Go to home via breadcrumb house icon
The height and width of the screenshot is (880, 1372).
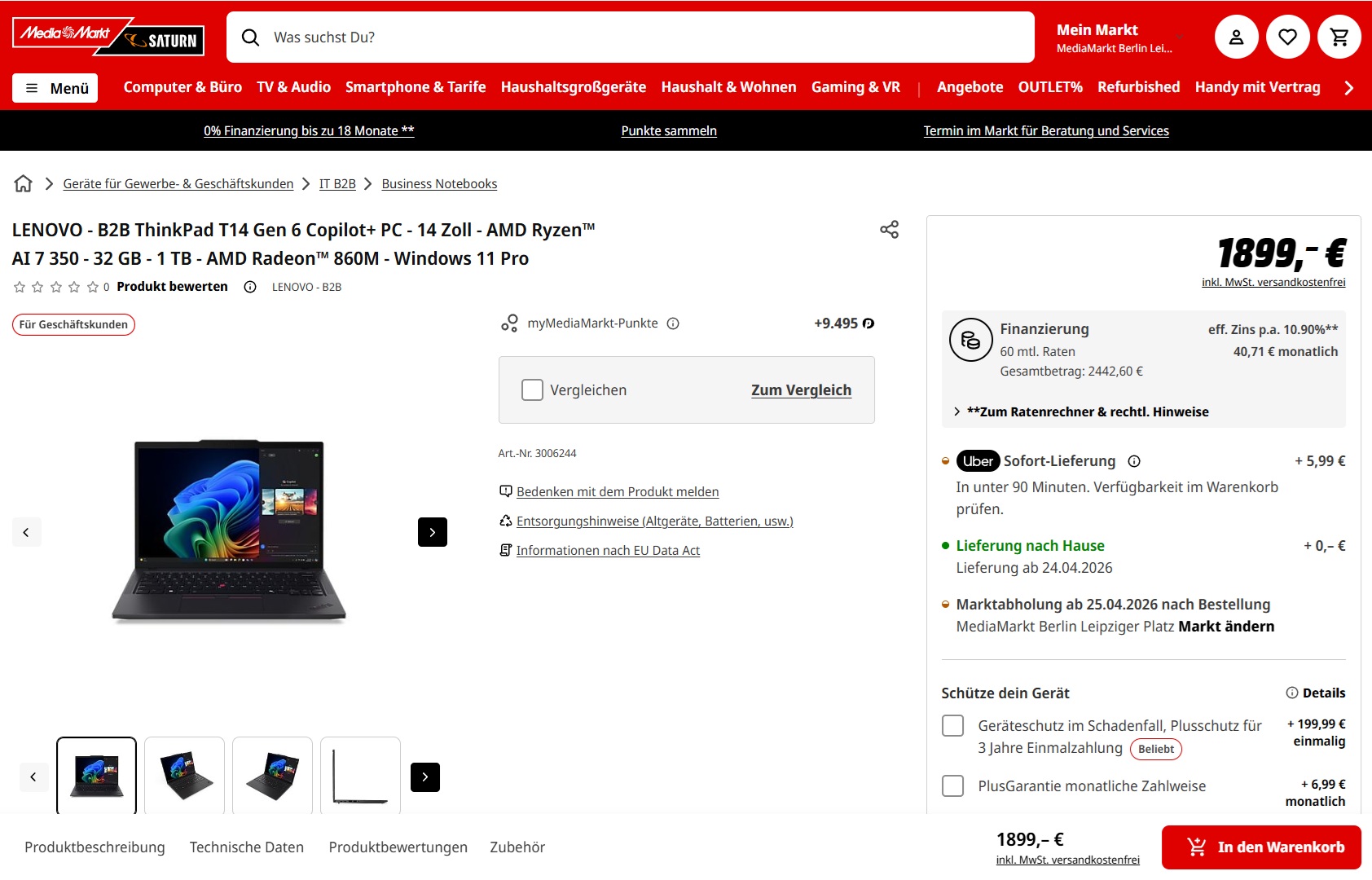coord(24,183)
